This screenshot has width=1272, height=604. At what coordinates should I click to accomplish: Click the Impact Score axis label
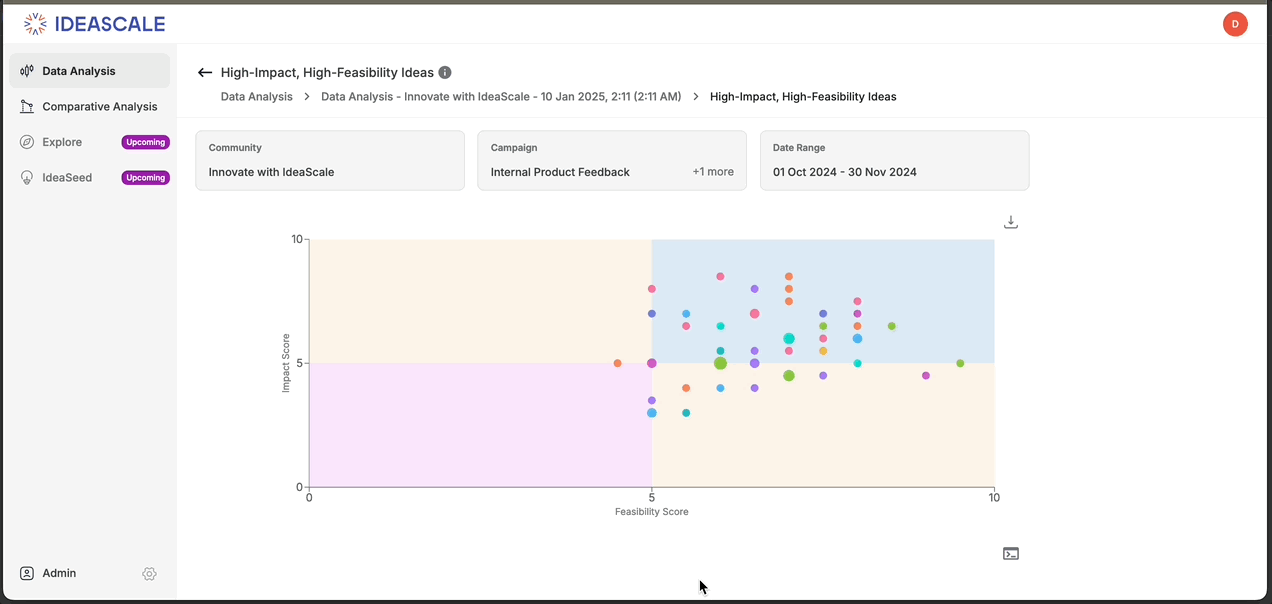[286, 363]
